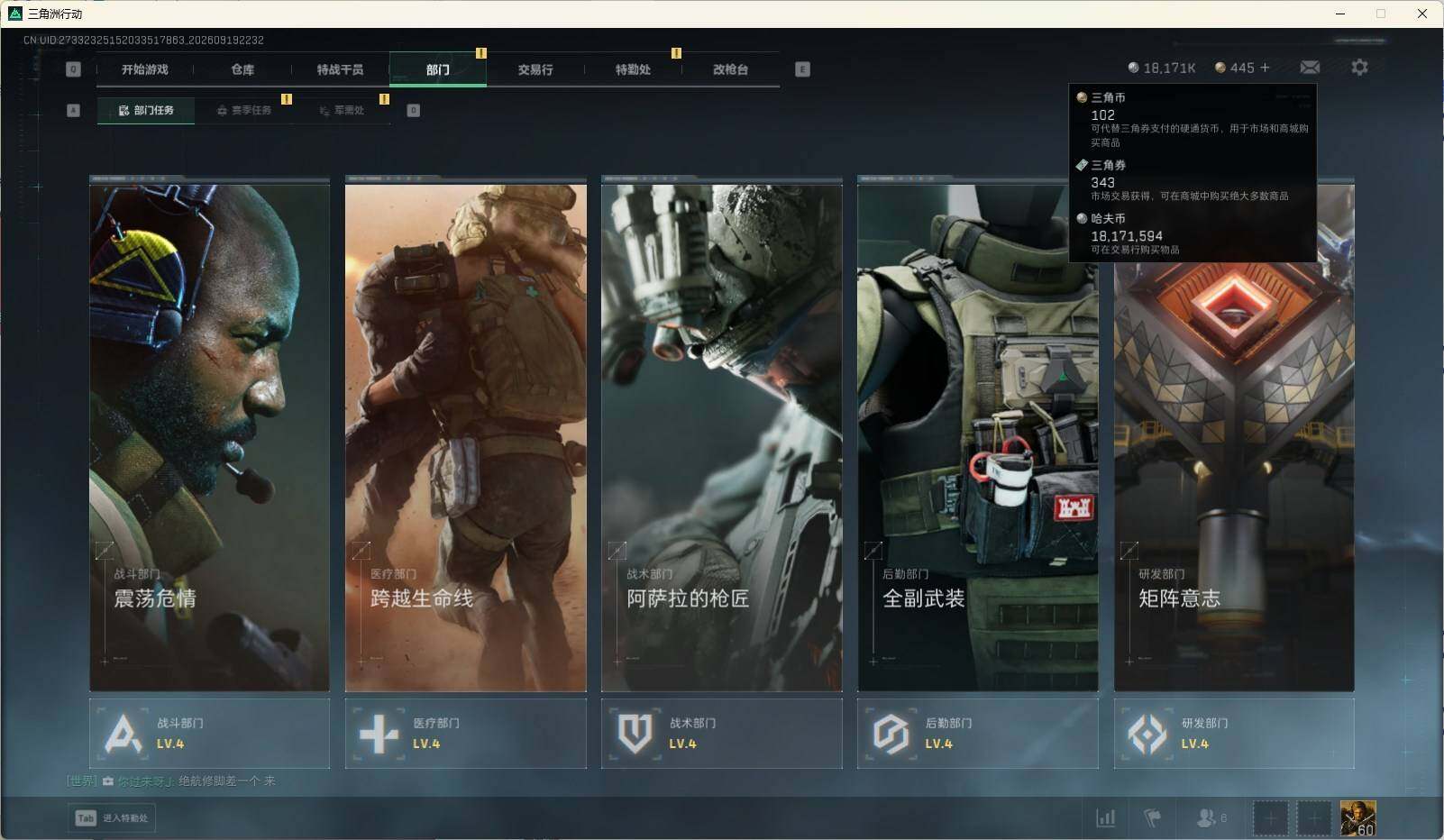This screenshot has width=1444, height=840.
Task: Open the 后勤部门 LV.4 panel
Action: click(x=978, y=734)
